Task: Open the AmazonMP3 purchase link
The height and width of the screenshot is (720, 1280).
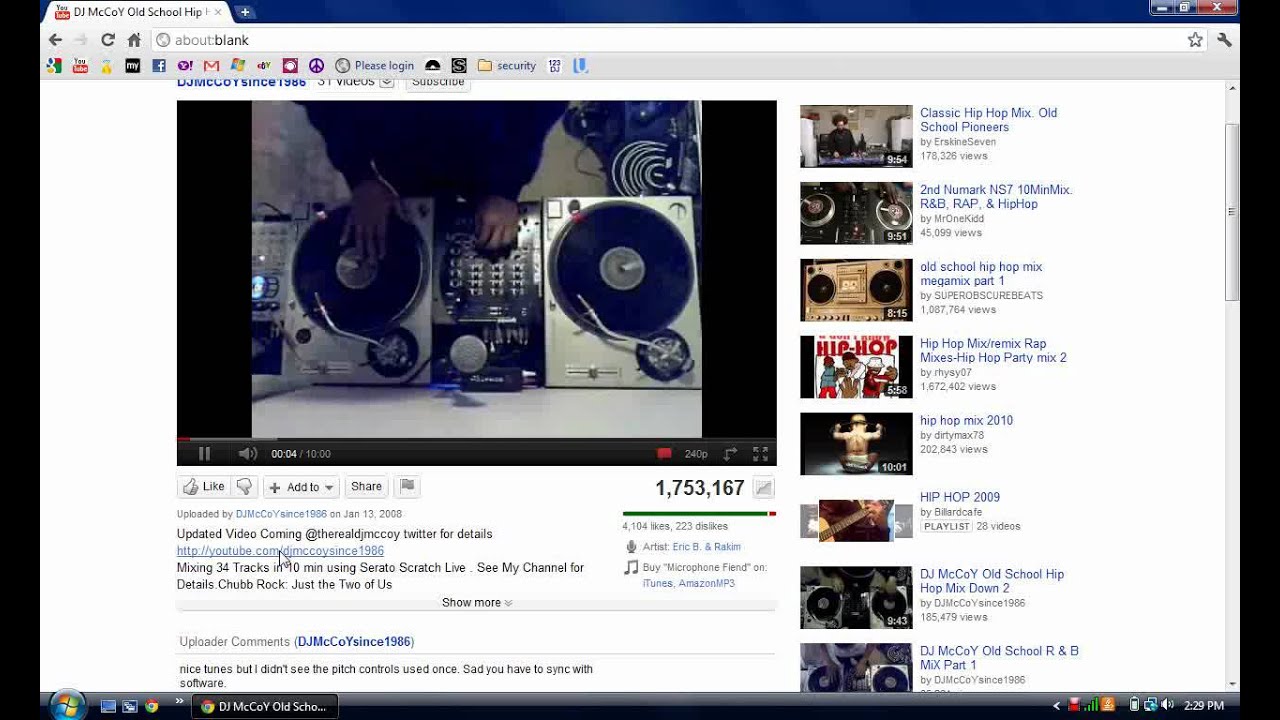Action: tap(706, 583)
